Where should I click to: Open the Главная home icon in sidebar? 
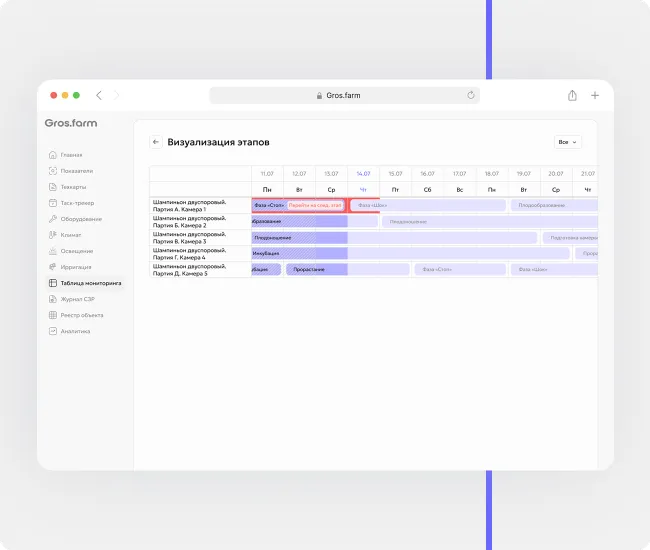52,155
